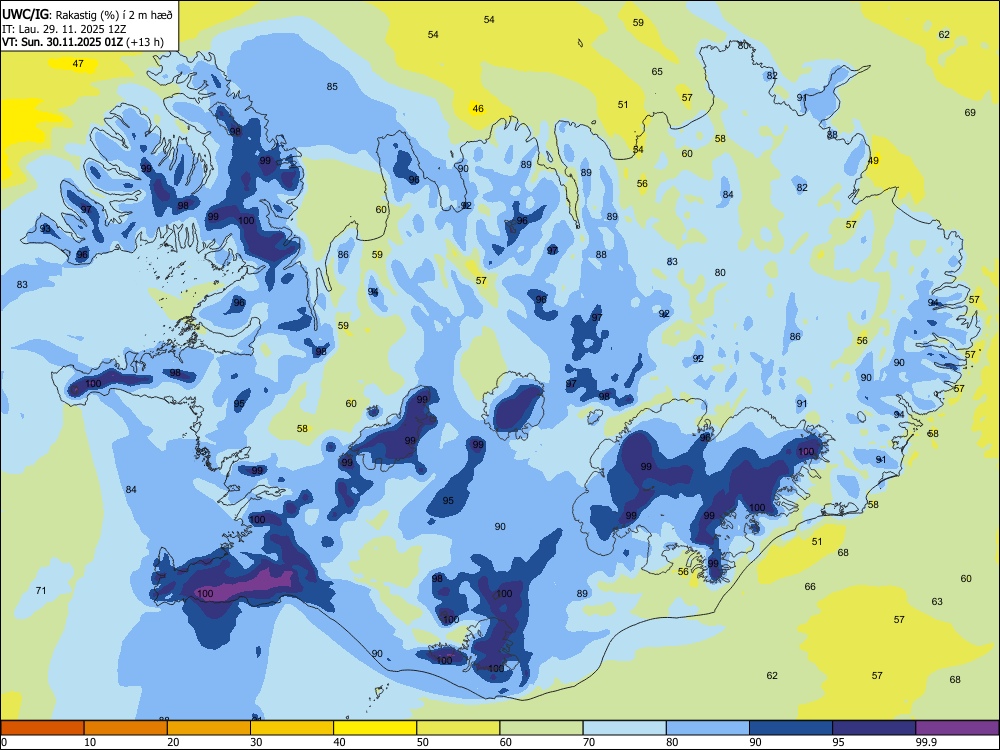Click the 80–90 medium blue legend swatch
Viewport: 1000px width, 750px height.
[x=707, y=728]
